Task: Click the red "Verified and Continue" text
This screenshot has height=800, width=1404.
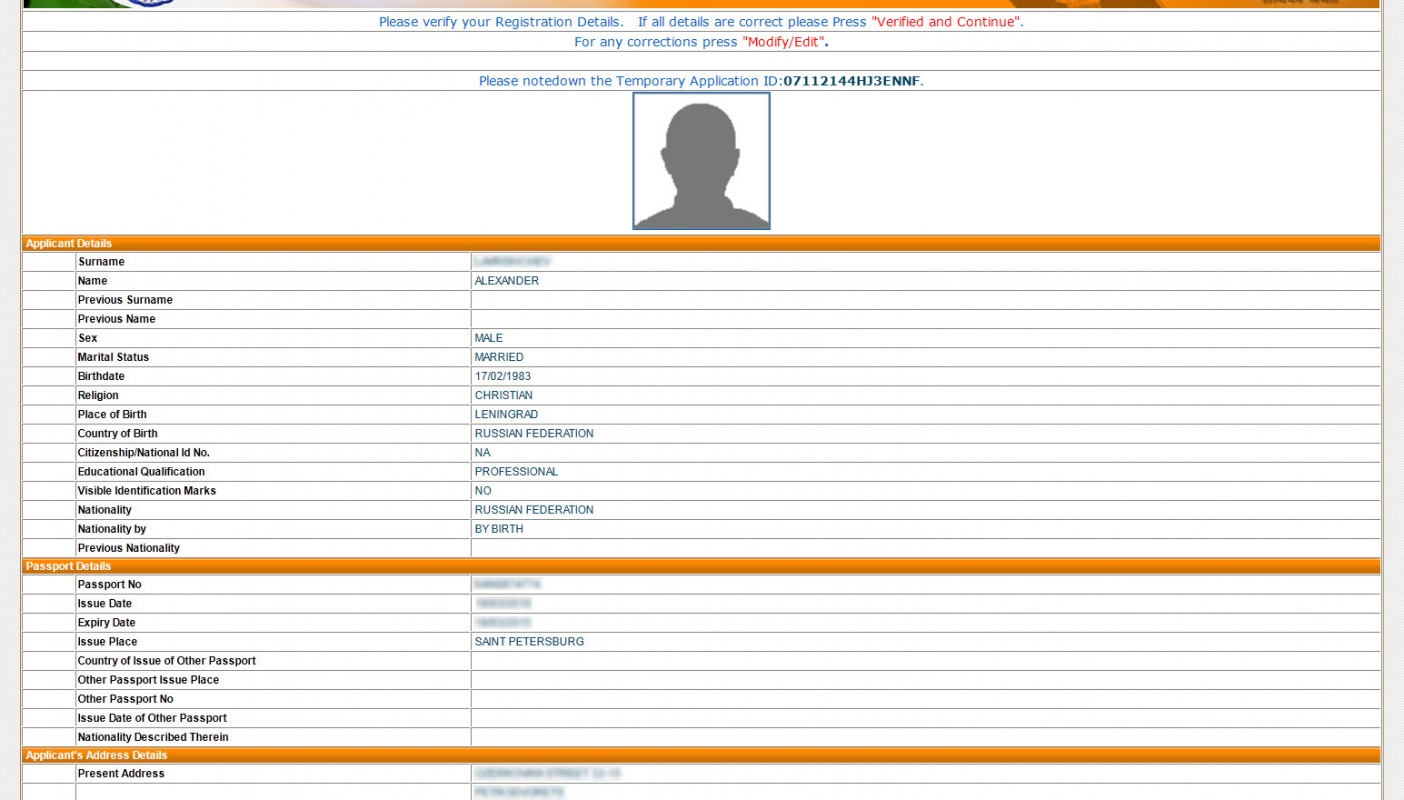Action: pyautogui.click(x=946, y=22)
